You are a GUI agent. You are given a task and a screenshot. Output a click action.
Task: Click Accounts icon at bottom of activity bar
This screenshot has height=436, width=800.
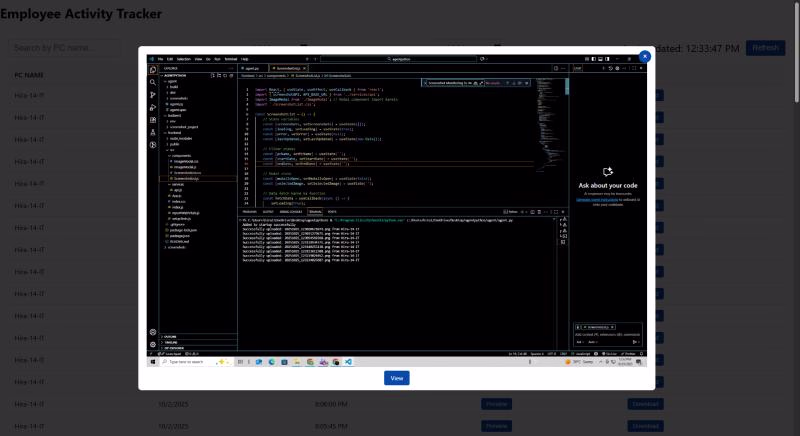153,332
